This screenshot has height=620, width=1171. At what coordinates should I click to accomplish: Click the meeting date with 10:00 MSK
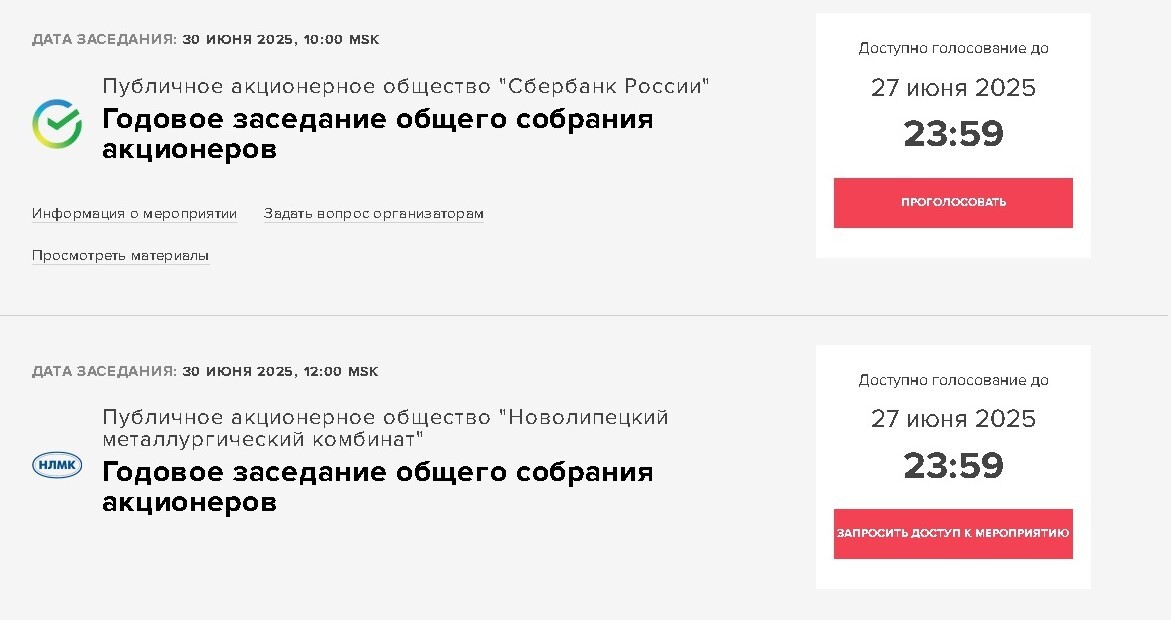pos(205,40)
